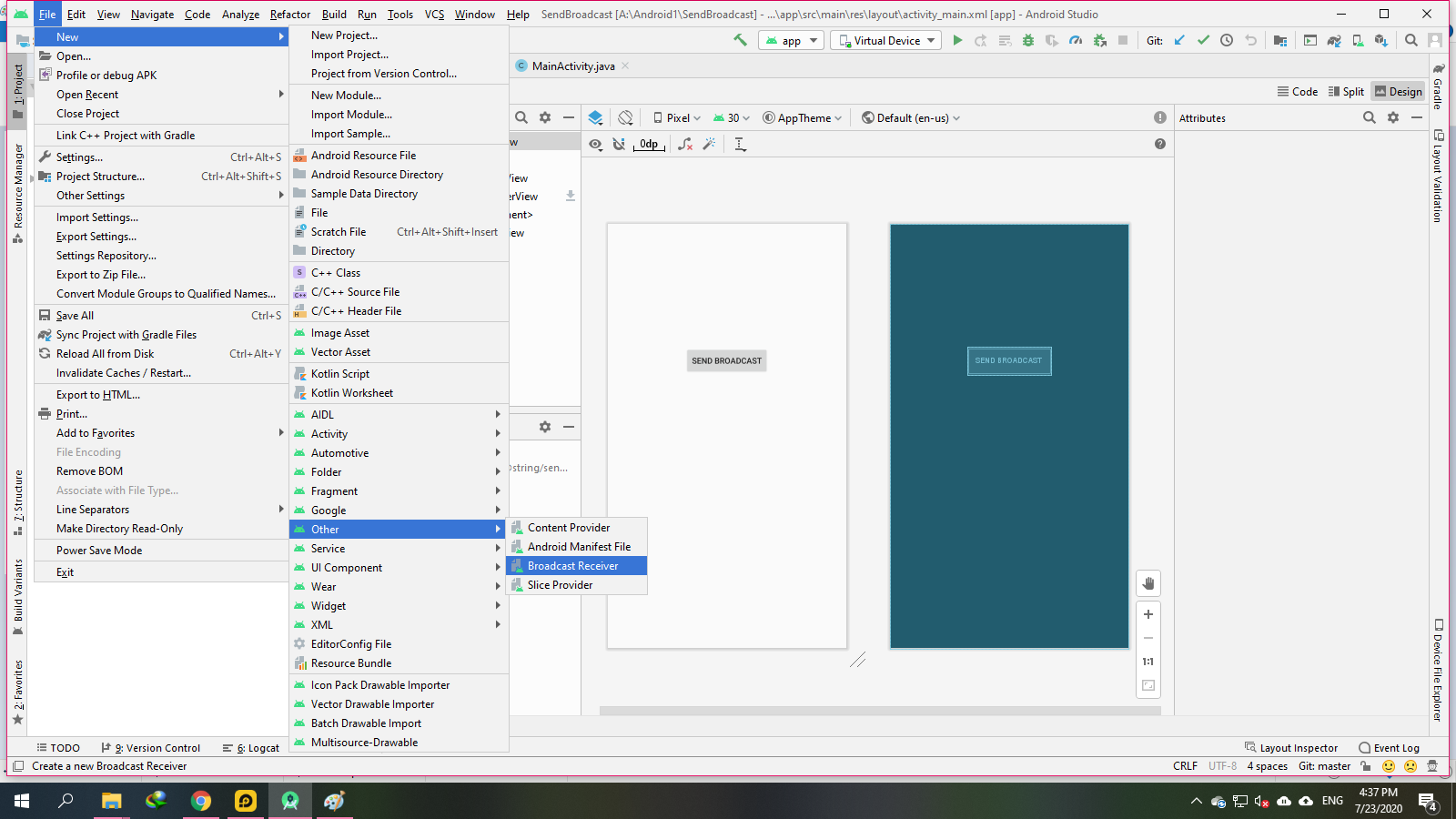The height and width of the screenshot is (819, 1456).
Task: Click the design horizontal scrollbar
Action: pos(880,711)
